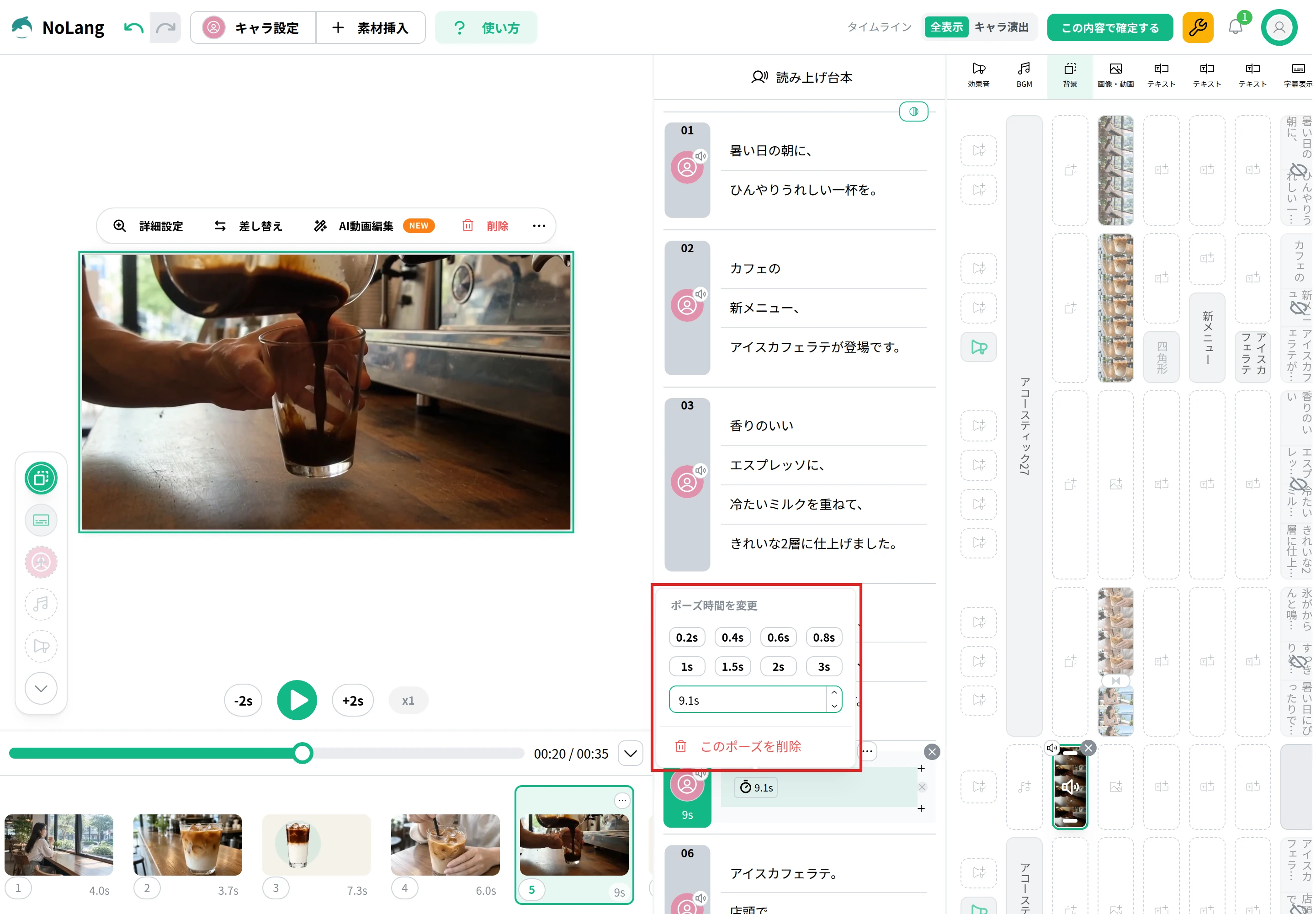Open 詳細設定 in the clip toolbar
Viewport: 1316px width, 914px height.
148,226
